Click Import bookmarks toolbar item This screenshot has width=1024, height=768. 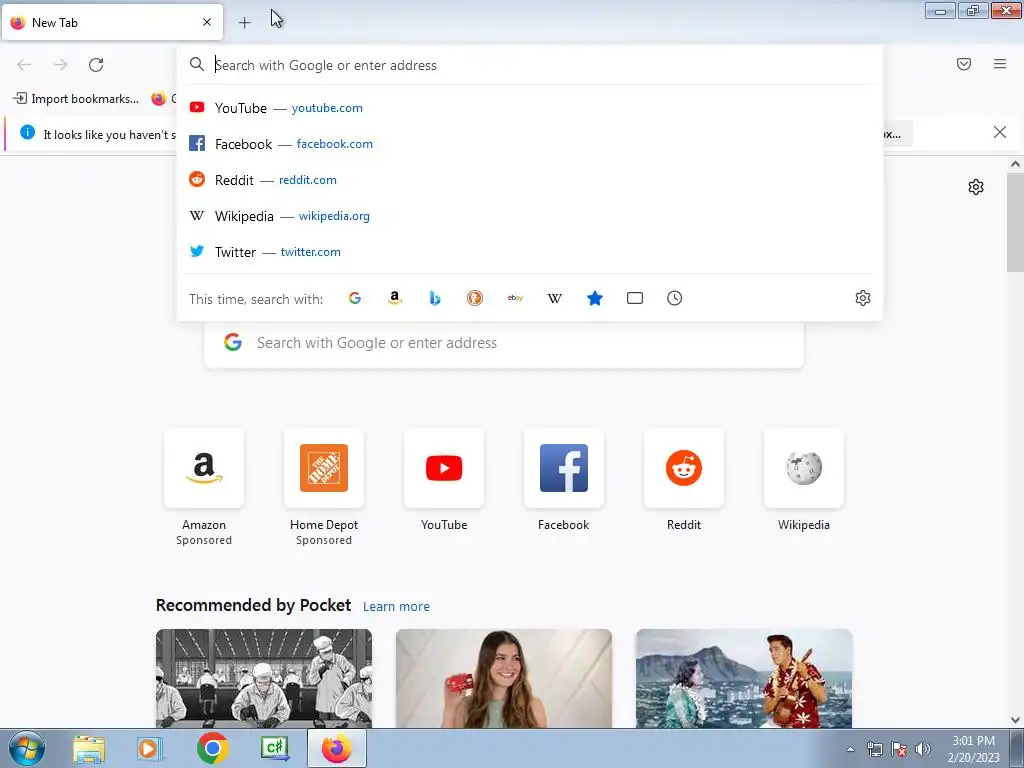(x=76, y=99)
